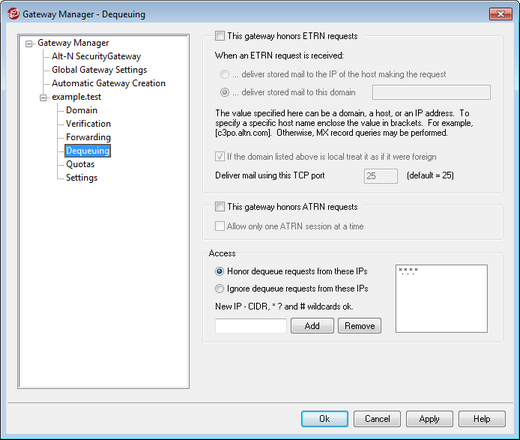The width and height of the screenshot is (520, 440).
Task: Select 'Ignore dequeue requests from these IPs'
Action: pos(219,289)
